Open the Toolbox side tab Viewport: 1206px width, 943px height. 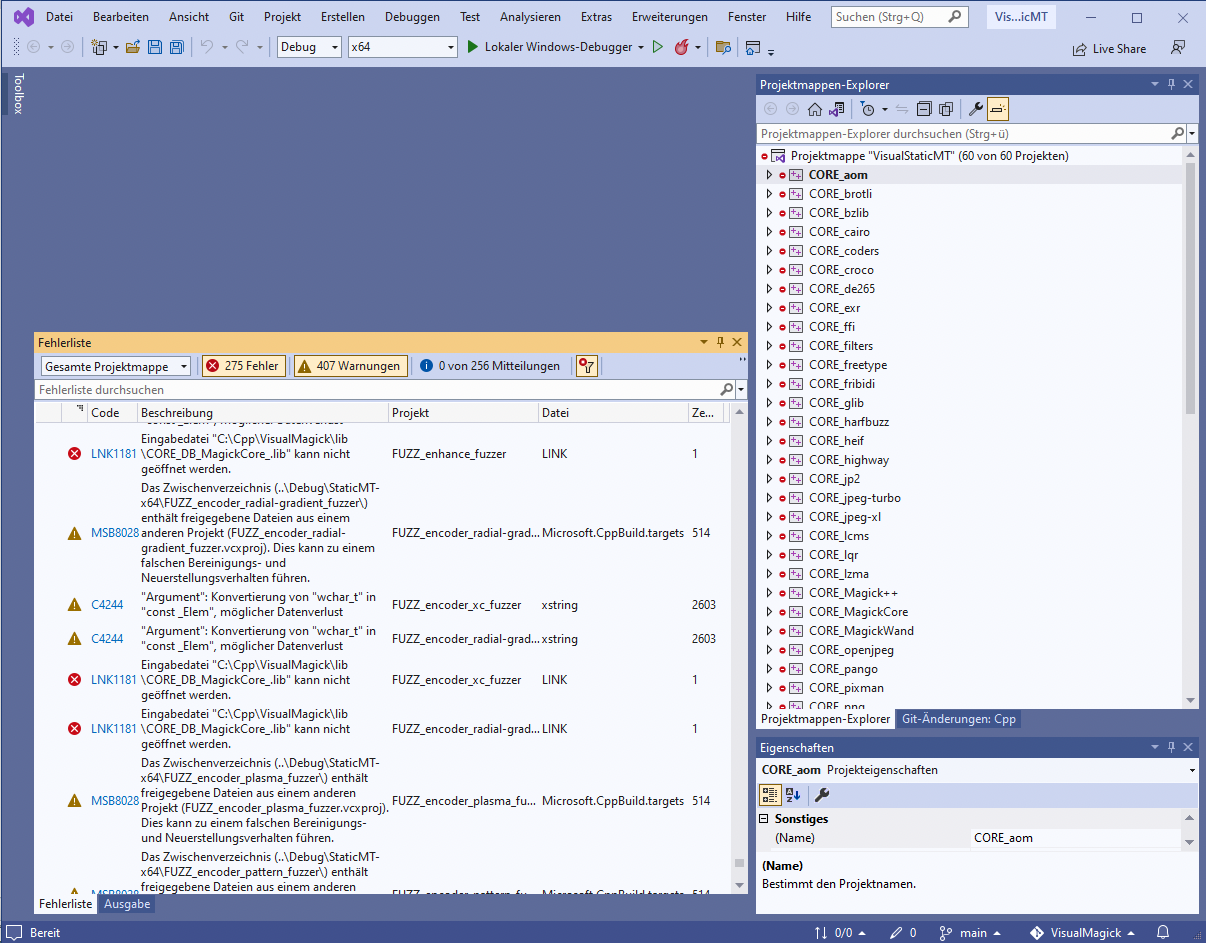click(x=18, y=93)
